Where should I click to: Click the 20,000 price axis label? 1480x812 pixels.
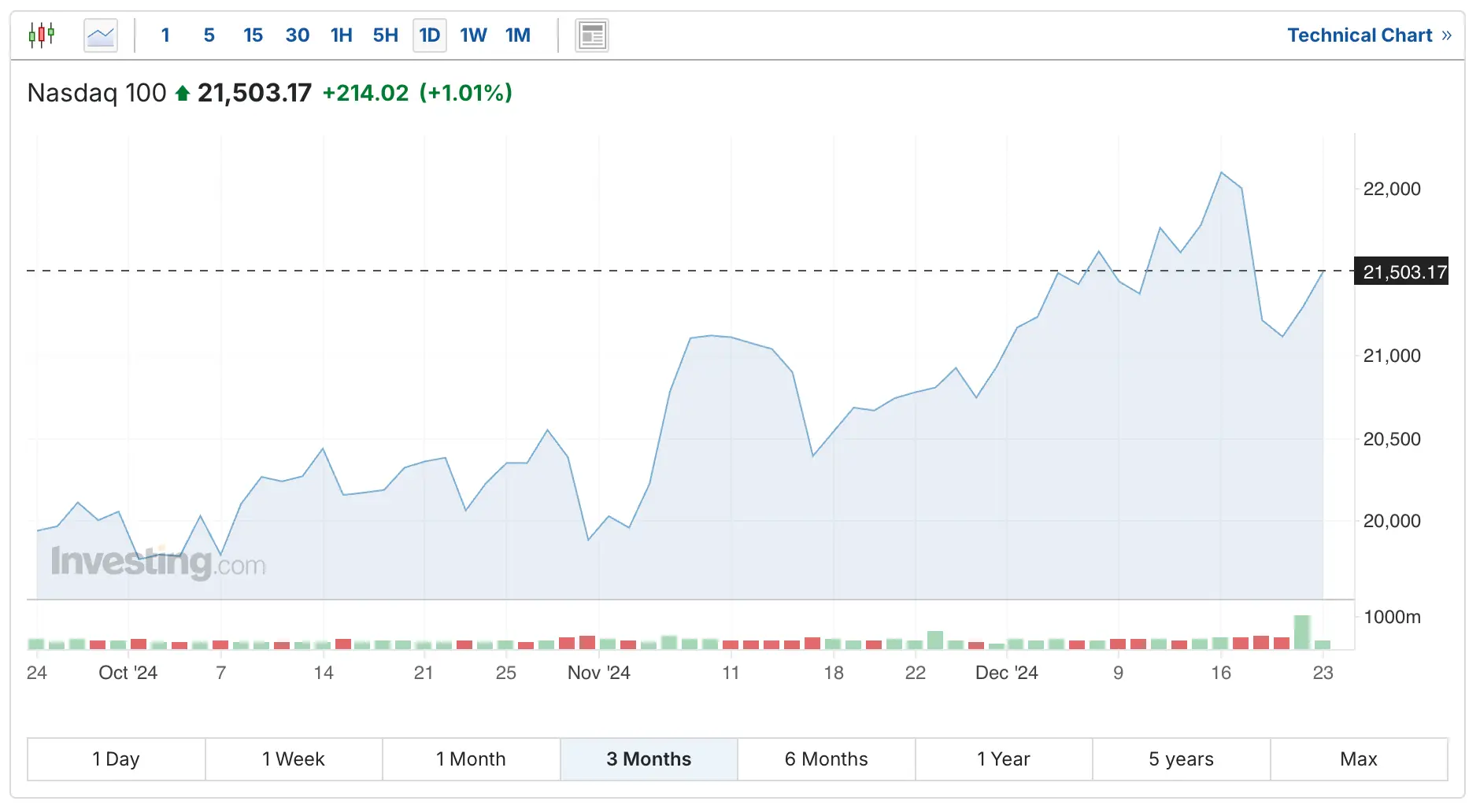tap(1392, 521)
